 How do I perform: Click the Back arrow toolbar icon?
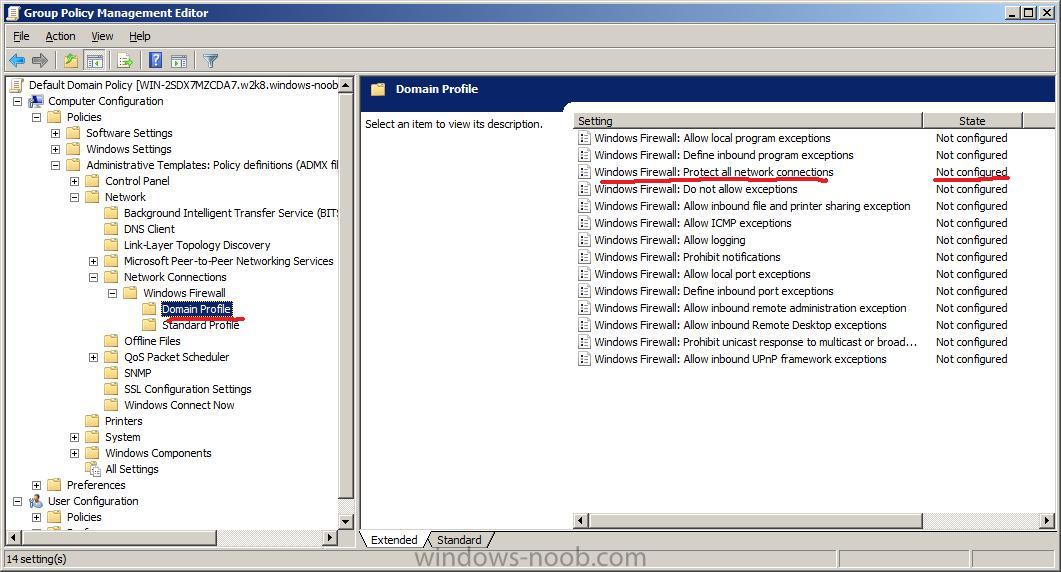pos(17,61)
